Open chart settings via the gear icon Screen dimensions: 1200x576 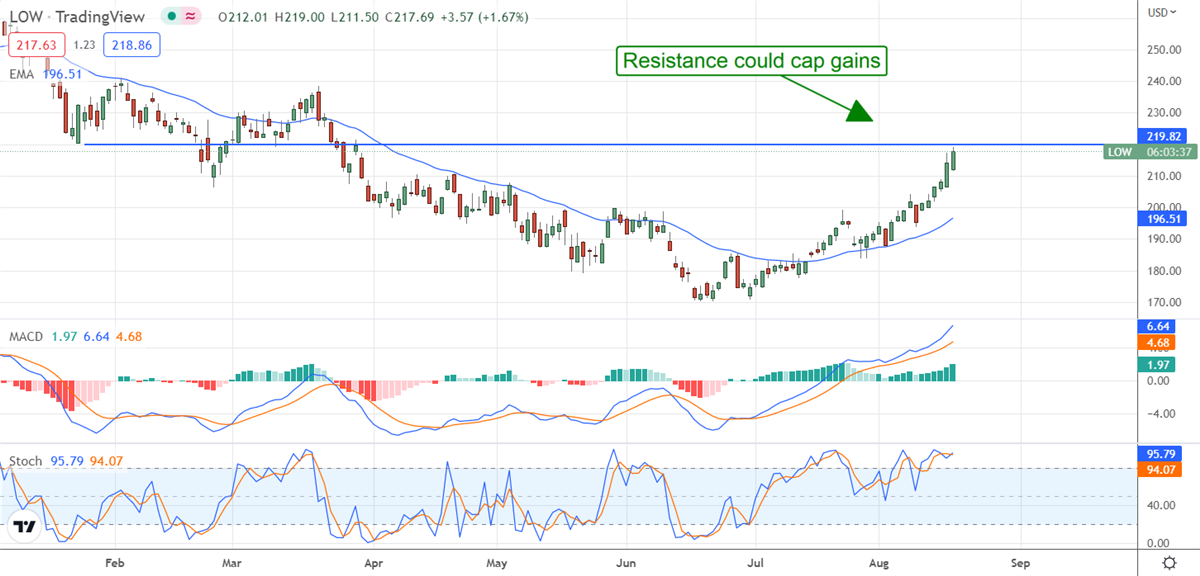1169,561
